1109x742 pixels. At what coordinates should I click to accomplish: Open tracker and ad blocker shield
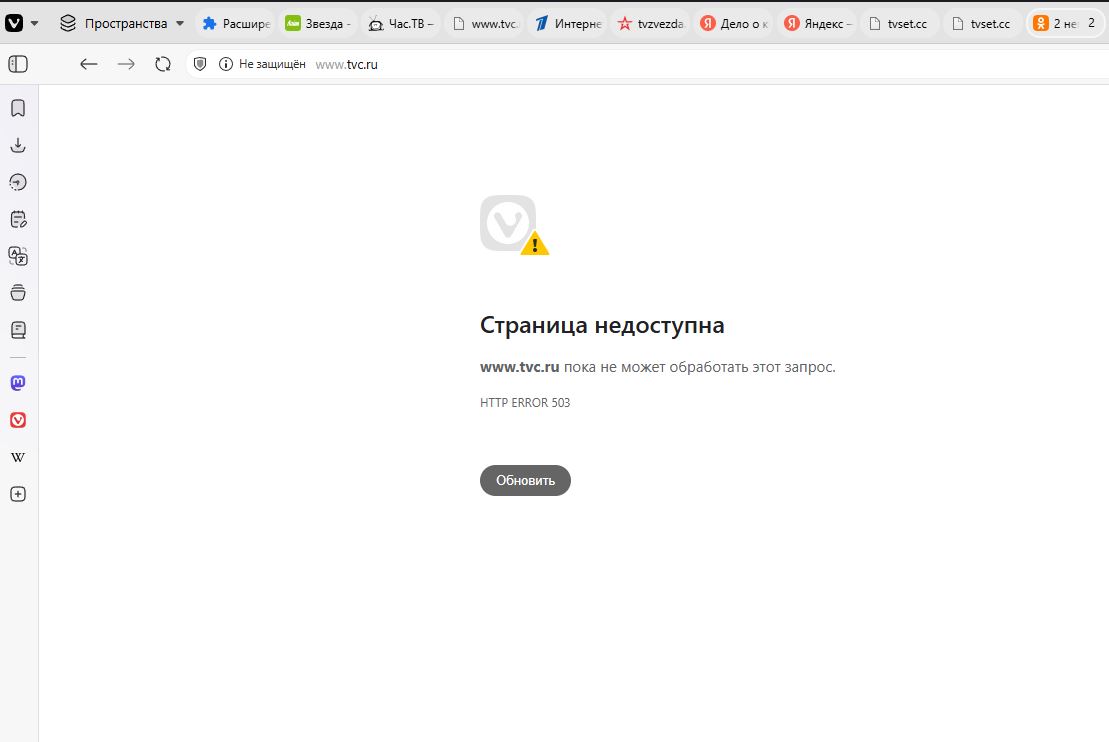pyautogui.click(x=200, y=64)
